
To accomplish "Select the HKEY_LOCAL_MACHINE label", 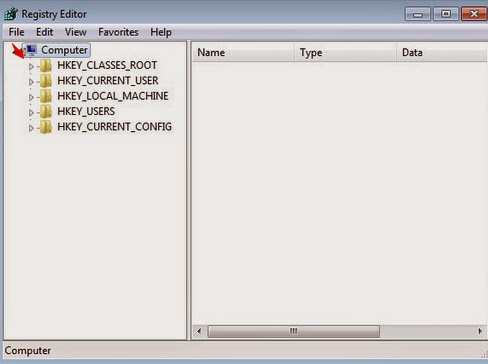I will click(113, 96).
